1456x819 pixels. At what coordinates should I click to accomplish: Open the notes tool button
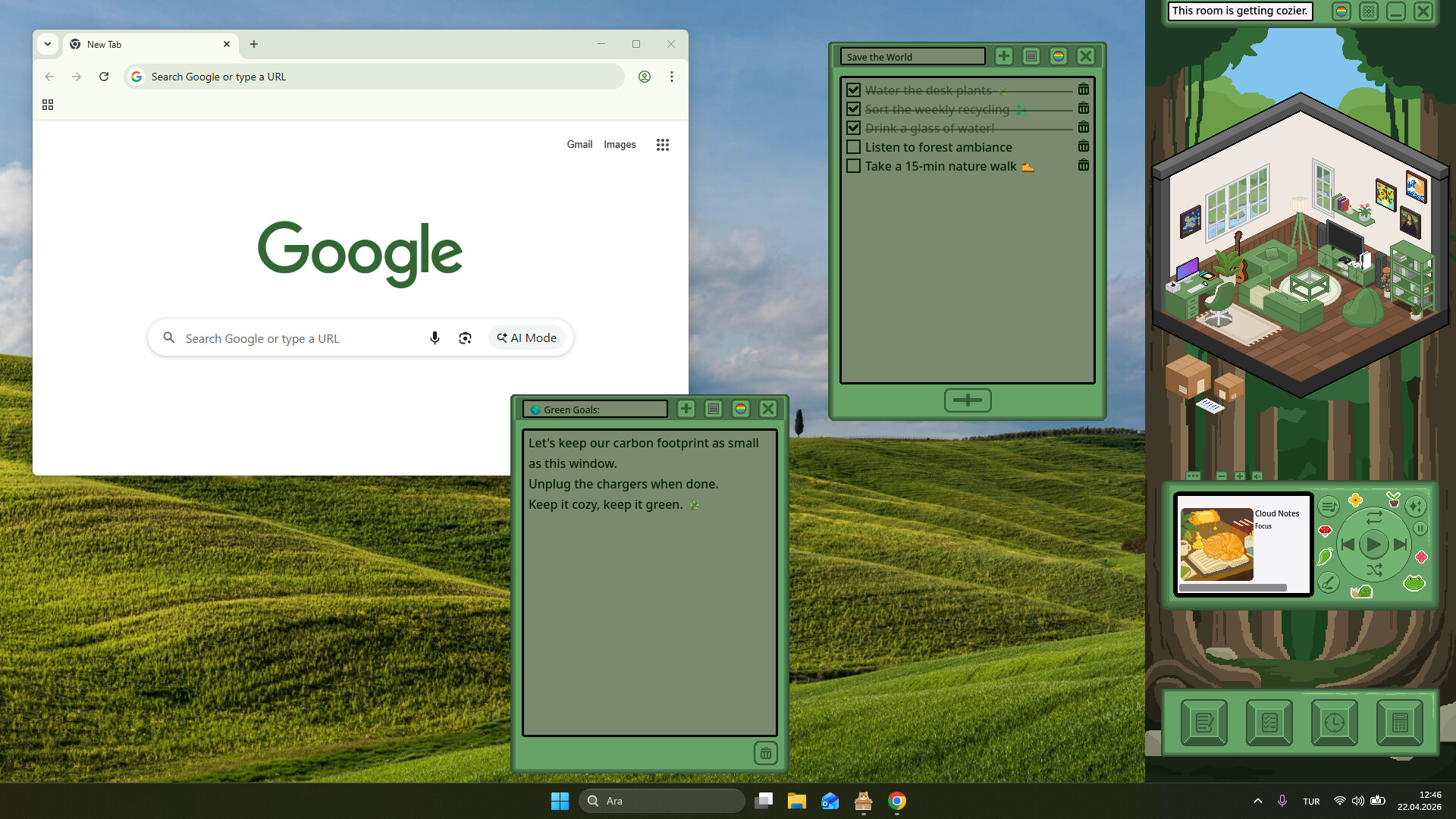1203,723
